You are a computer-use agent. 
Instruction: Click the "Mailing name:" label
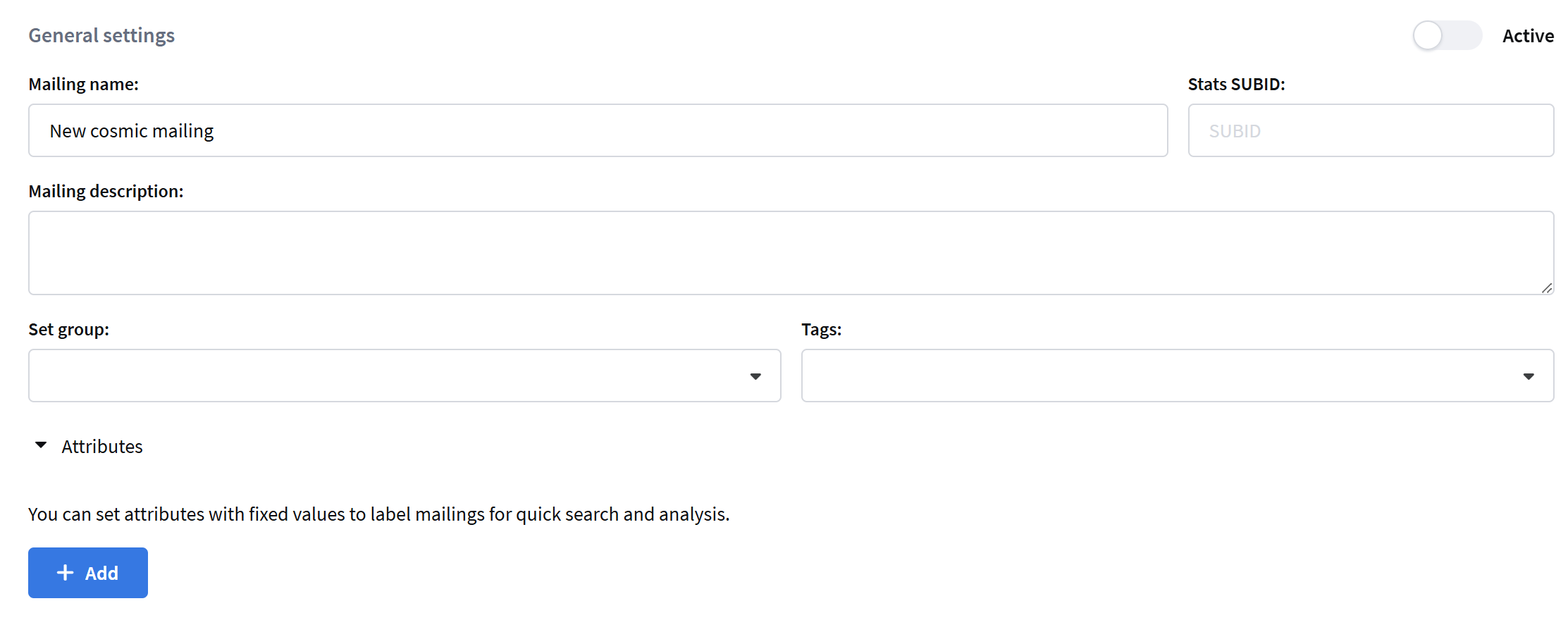(83, 84)
